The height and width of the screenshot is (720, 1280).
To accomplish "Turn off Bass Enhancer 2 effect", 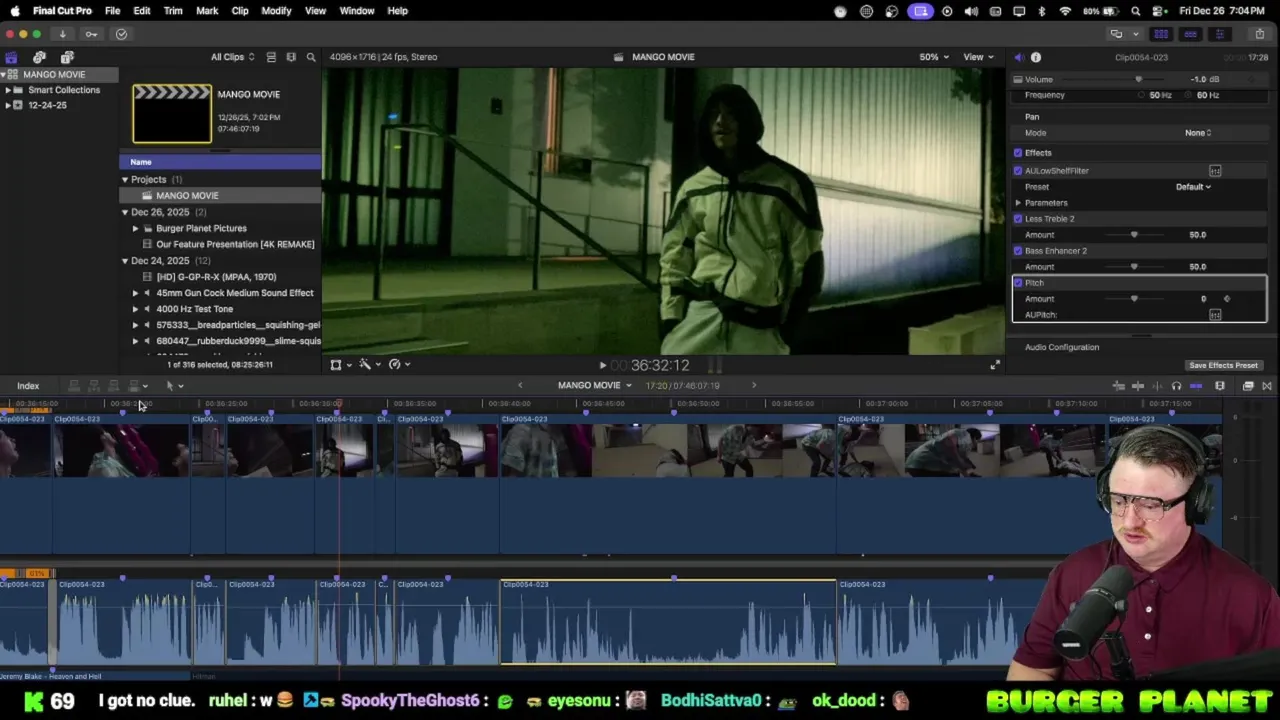I will tap(1018, 251).
